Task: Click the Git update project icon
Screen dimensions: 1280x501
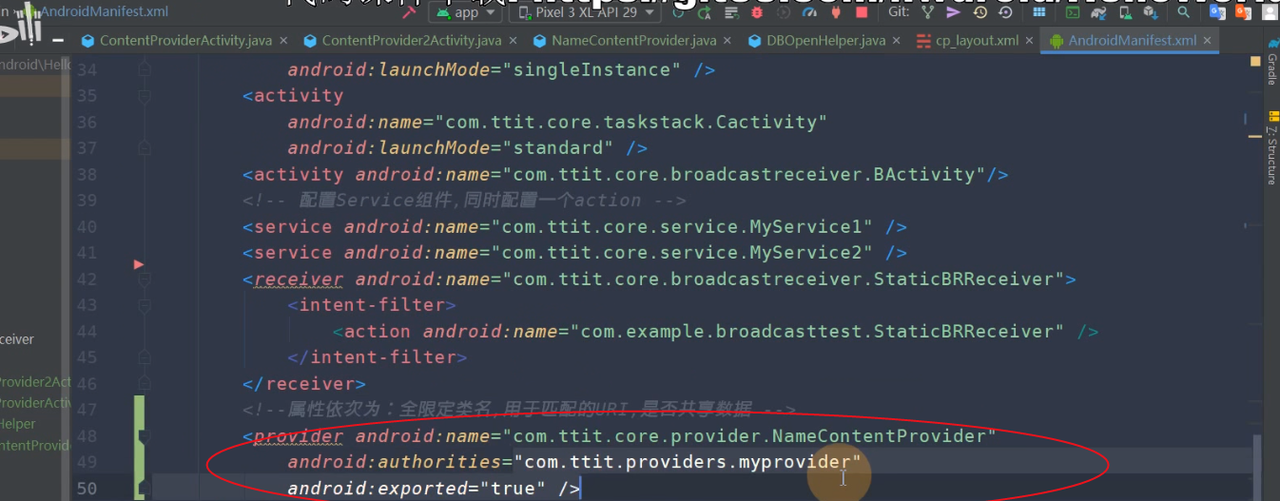Action: 929,13
